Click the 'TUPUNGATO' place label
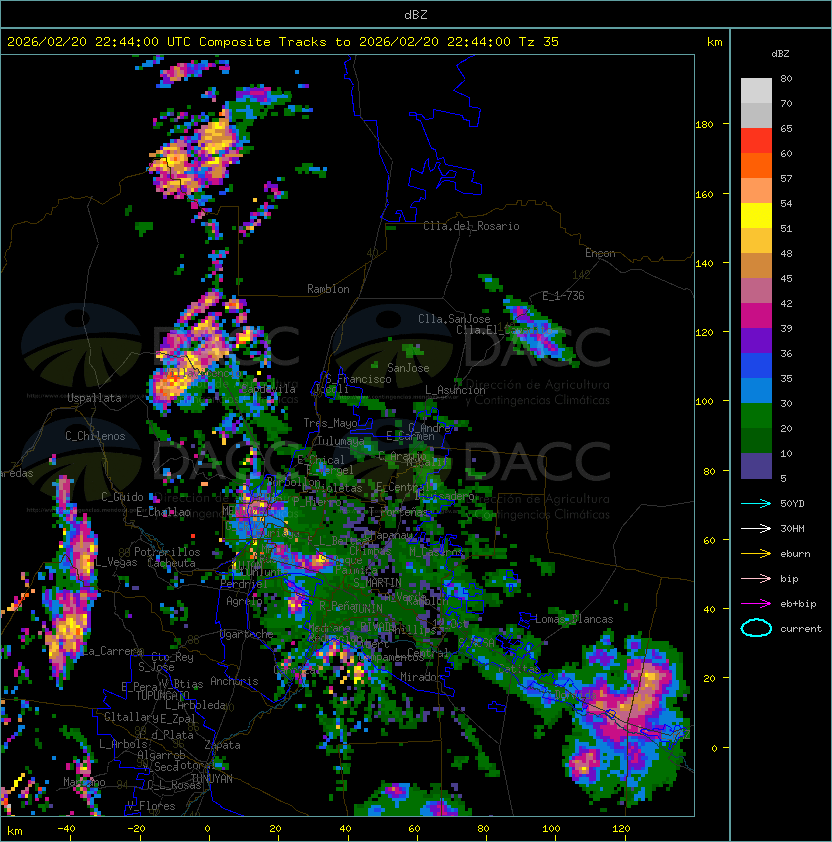Image resolution: width=832 pixels, height=842 pixels. pyautogui.click(x=163, y=696)
